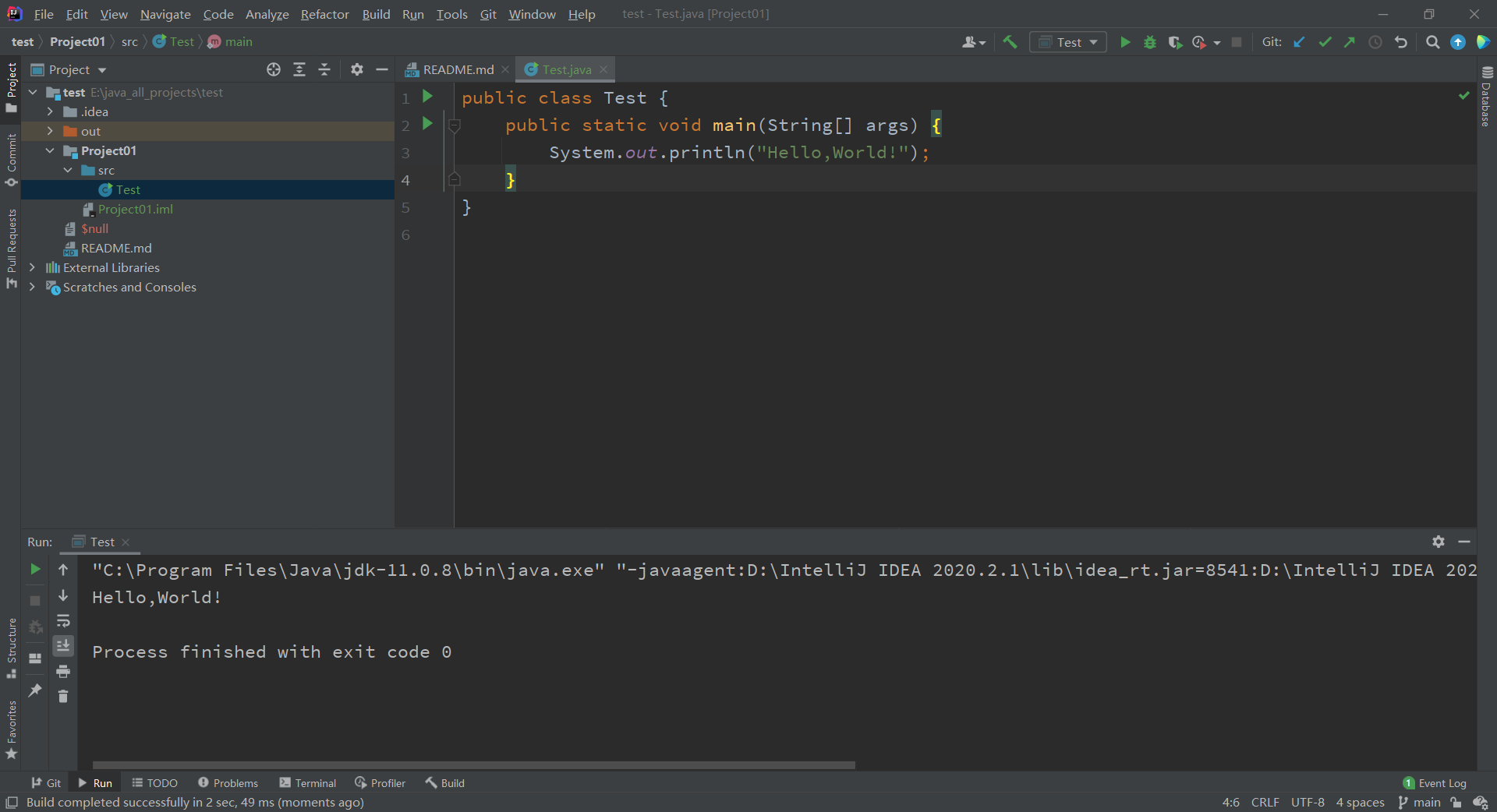Open Search Everywhere magnifier icon
Image resolution: width=1497 pixels, height=812 pixels.
click(1432, 42)
